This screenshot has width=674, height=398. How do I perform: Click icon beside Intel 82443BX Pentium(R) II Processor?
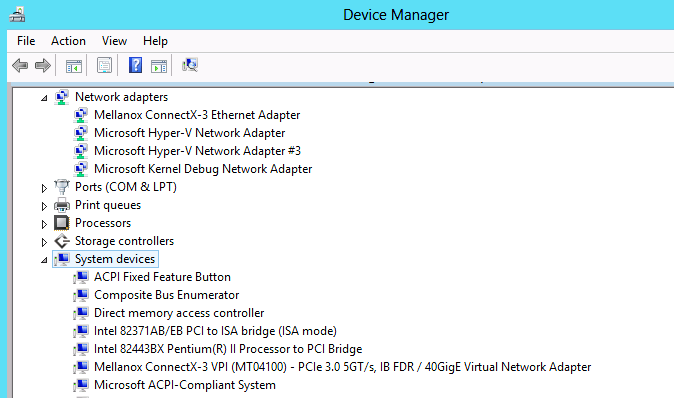point(80,349)
